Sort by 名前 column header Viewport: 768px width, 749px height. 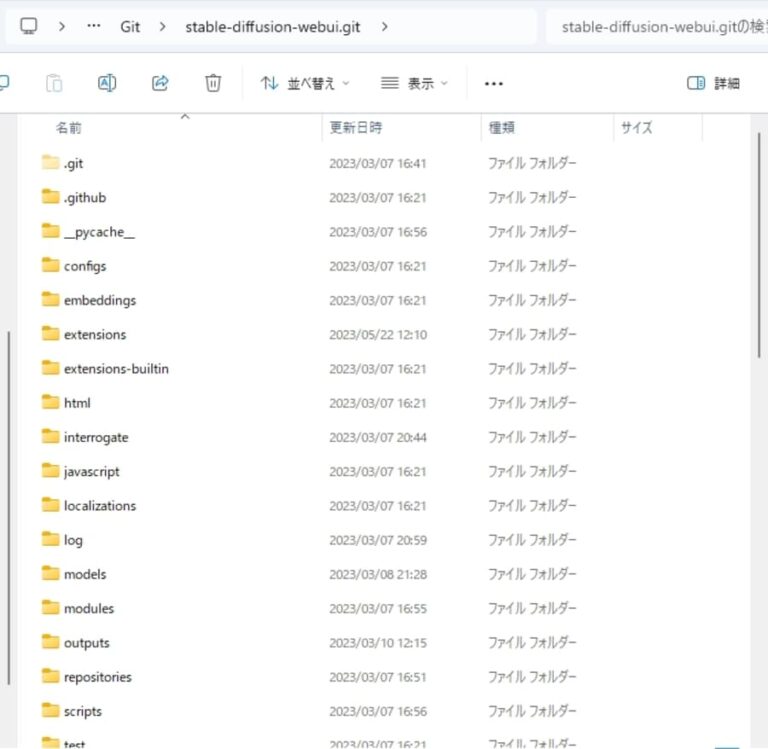tap(69, 128)
